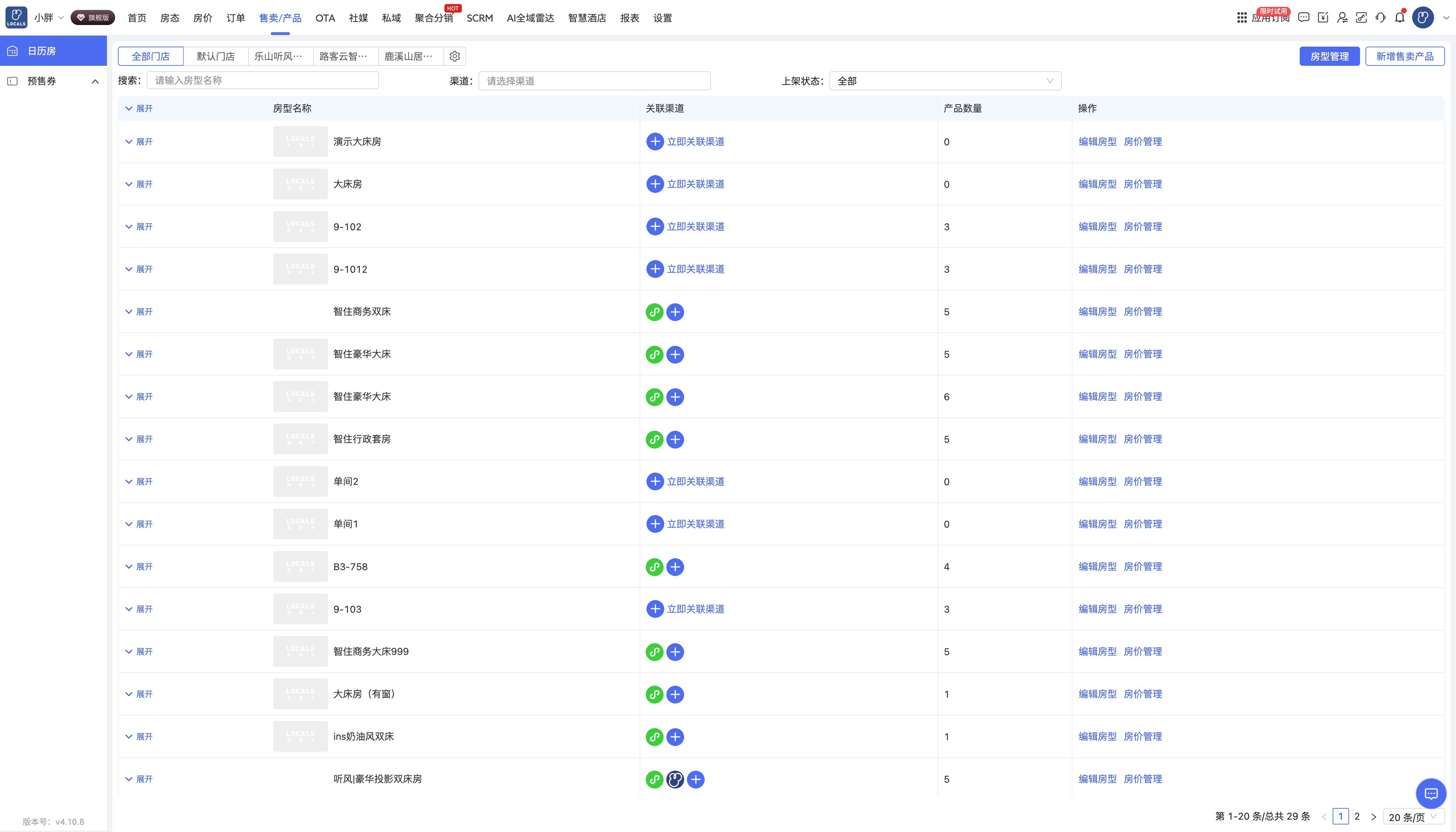Expand the header-level 展开 toggle
Screen dimensions: 1456x832
pos(139,109)
